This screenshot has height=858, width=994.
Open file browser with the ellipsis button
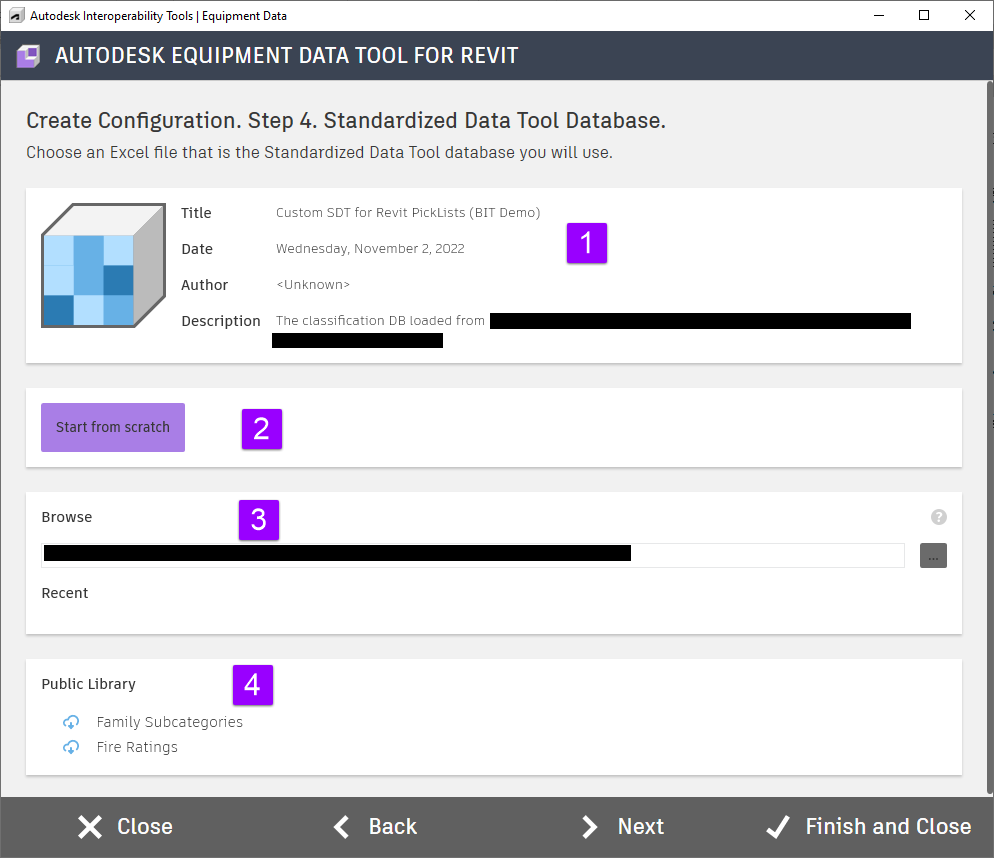[933, 556]
